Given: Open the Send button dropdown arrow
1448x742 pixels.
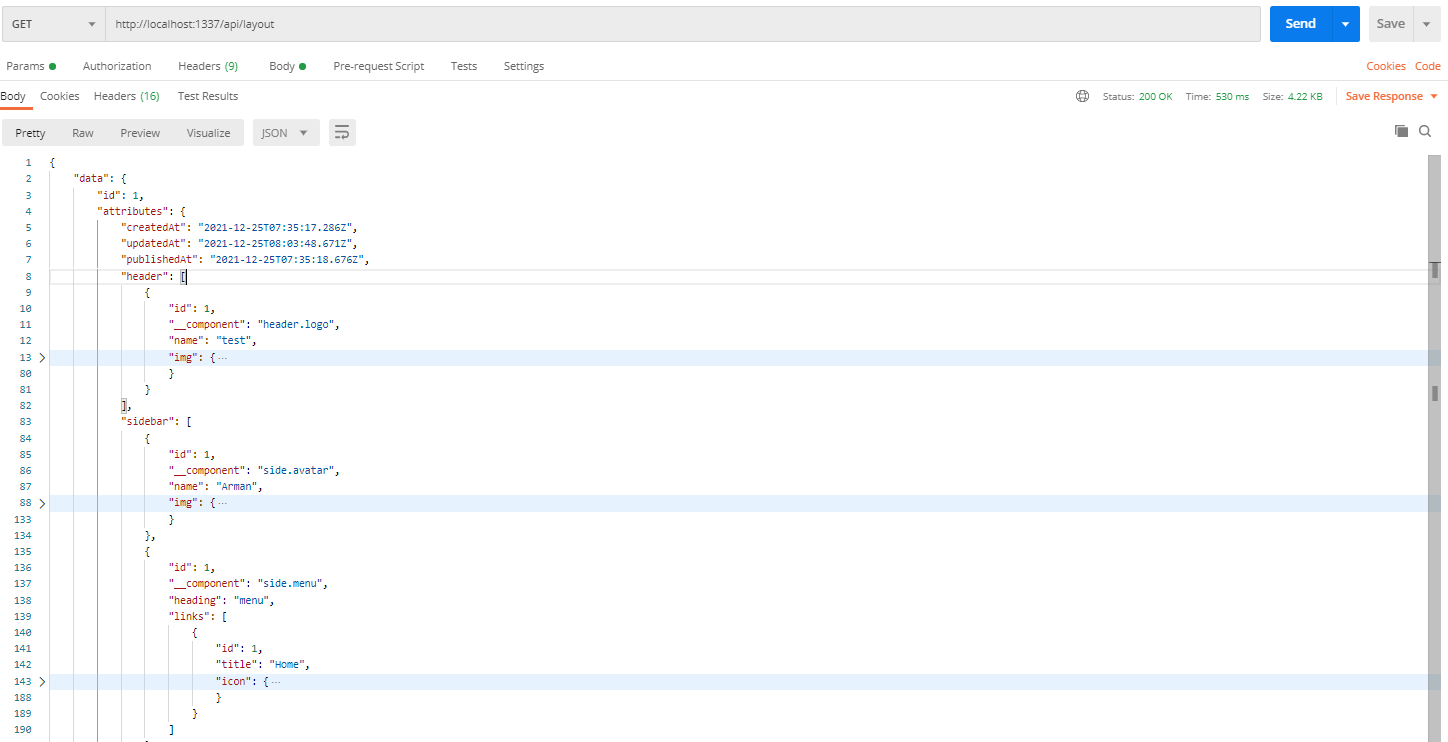Looking at the screenshot, I should coord(1344,23).
